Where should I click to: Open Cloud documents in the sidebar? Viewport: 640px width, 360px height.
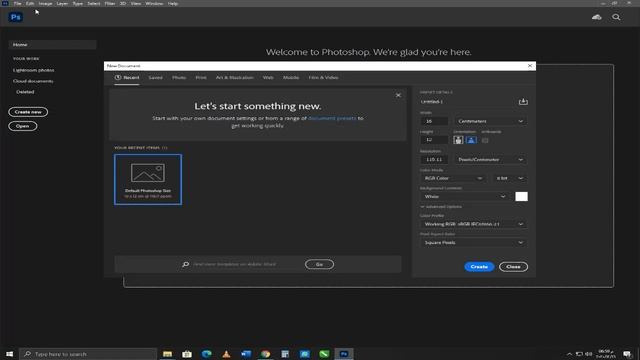33,81
